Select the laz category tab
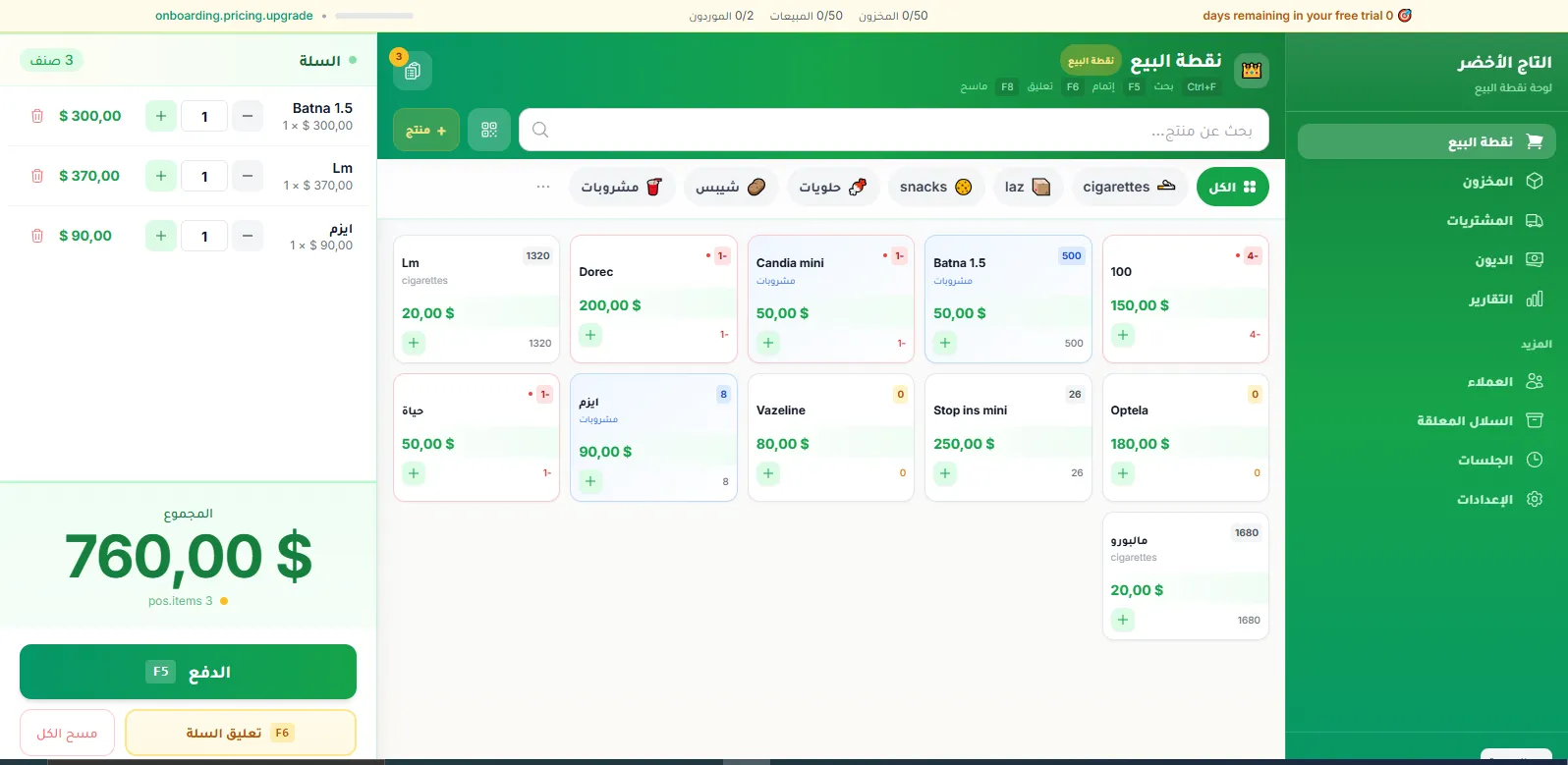Image resolution: width=1568 pixels, height=765 pixels. (x=1028, y=187)
